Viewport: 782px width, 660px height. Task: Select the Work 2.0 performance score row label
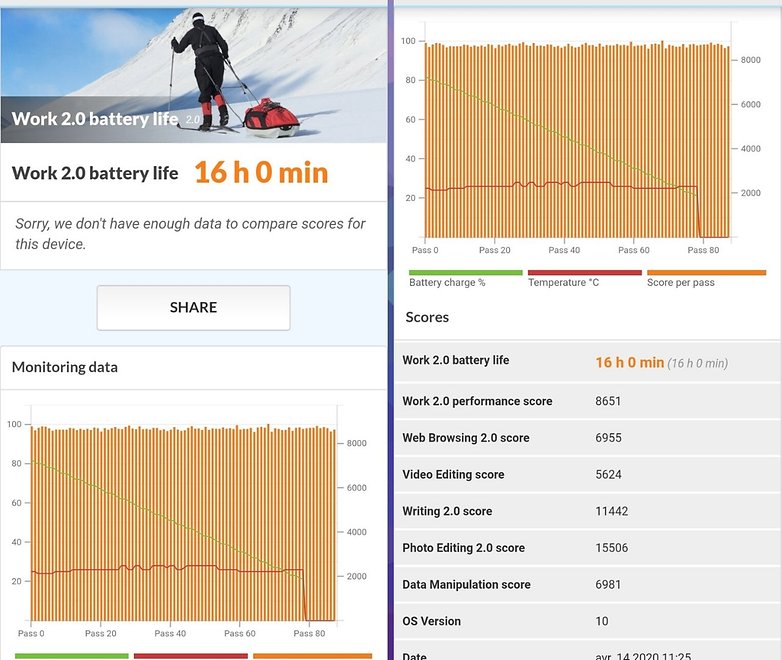tap(477, 401)
